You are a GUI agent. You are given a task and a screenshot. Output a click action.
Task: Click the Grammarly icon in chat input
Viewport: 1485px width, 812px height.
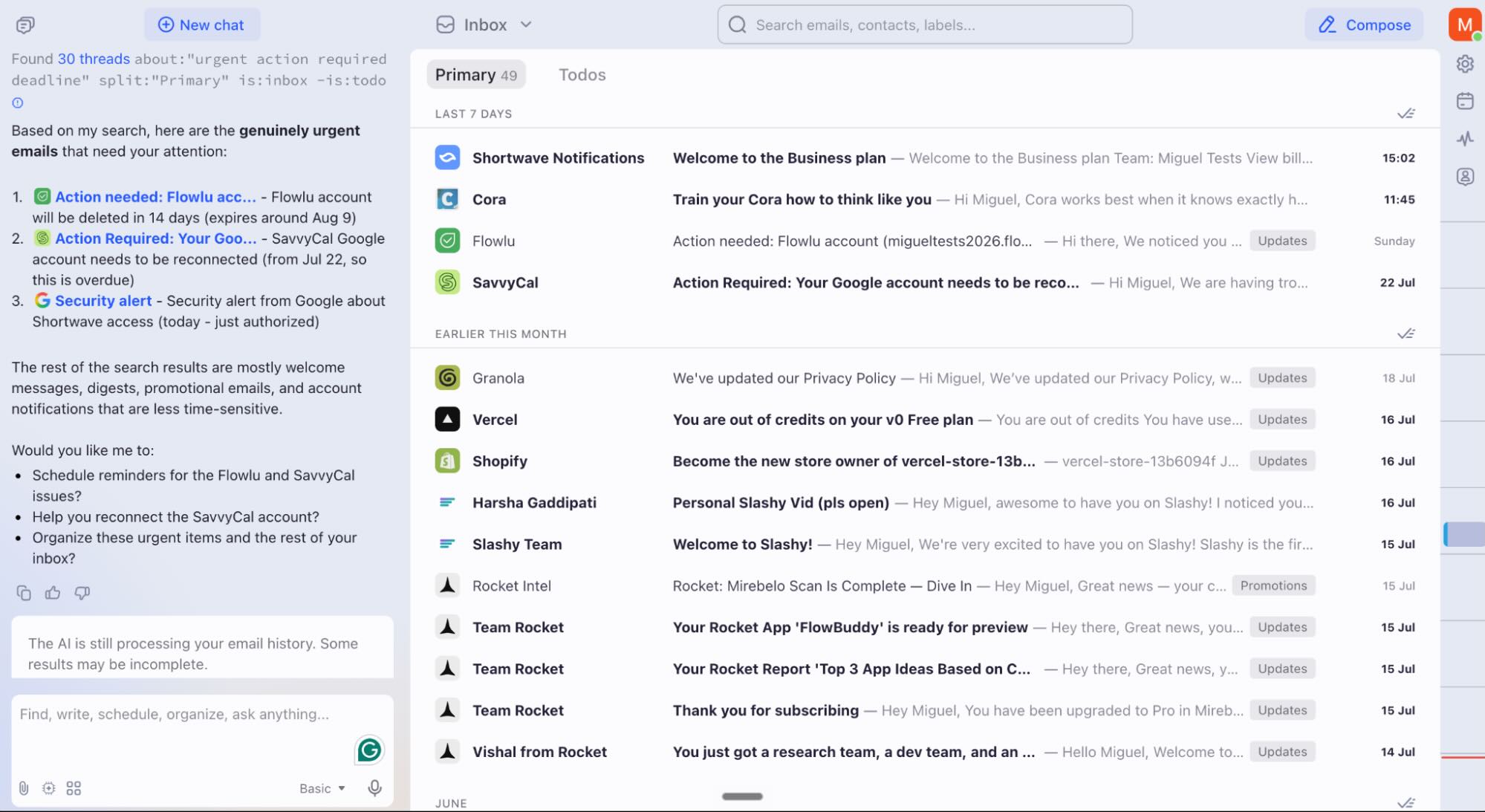point(369,750)
